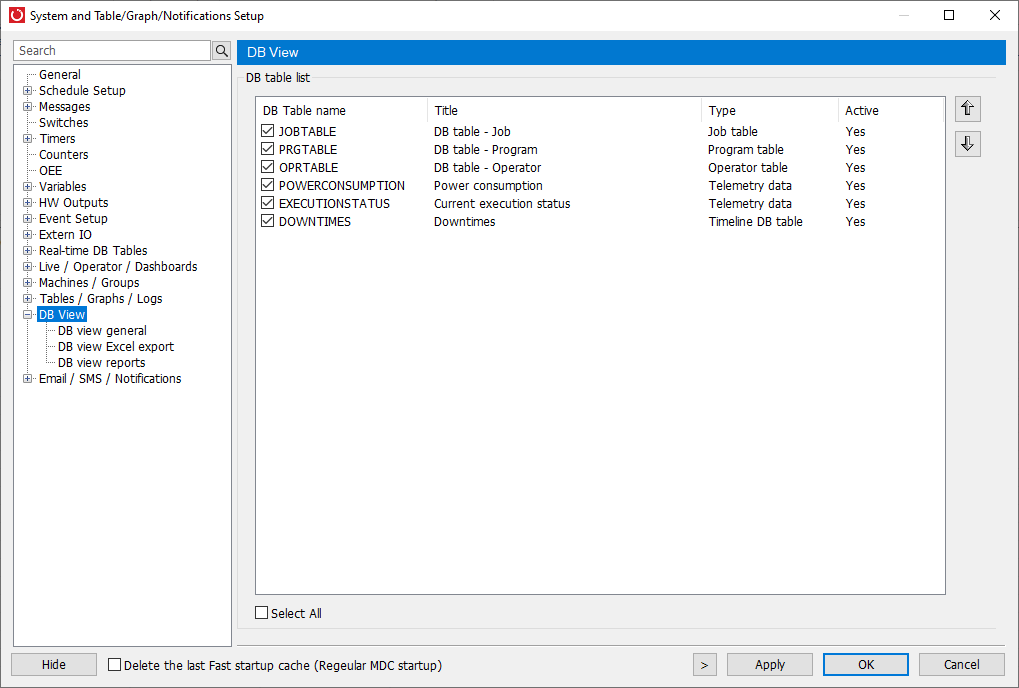Click the Title column header
This screenshot has height=688, width=1019.
coord(565,110)
